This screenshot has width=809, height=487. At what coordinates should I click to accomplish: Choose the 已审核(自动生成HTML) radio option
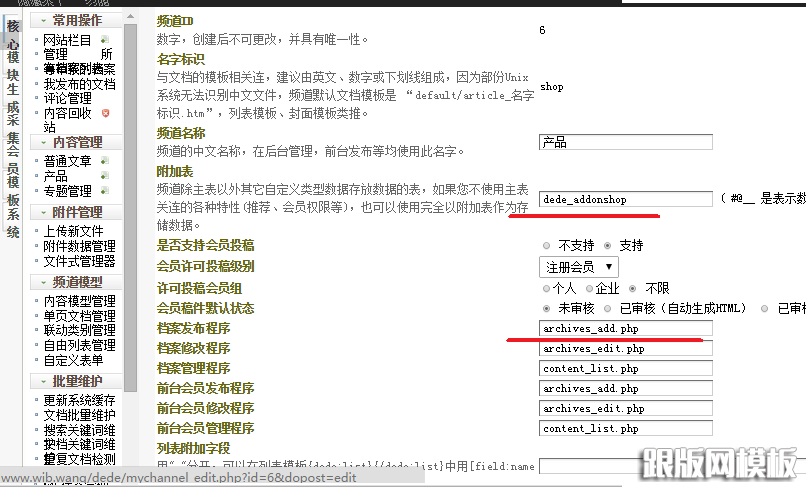[607, 309]
